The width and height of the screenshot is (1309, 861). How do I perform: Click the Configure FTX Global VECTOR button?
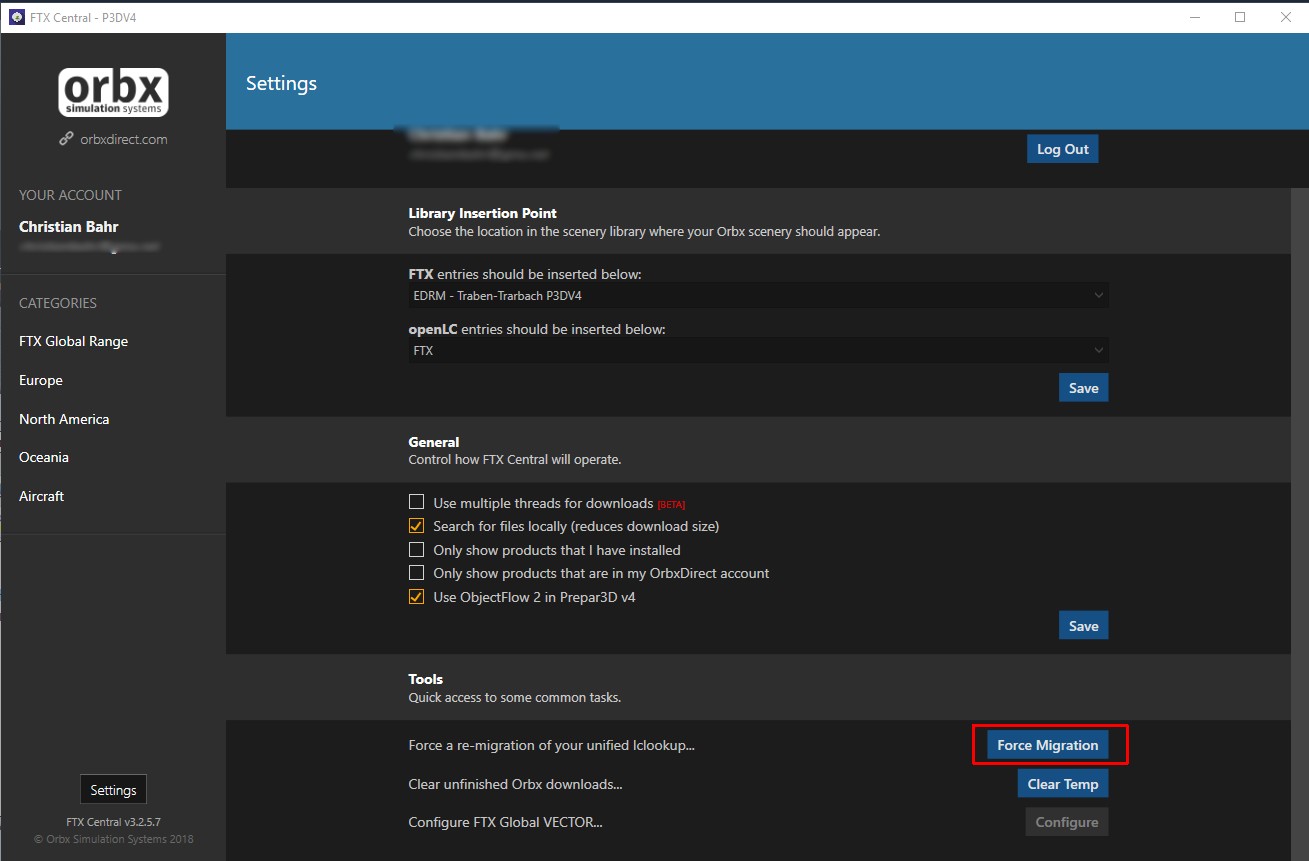(1067, 822)
